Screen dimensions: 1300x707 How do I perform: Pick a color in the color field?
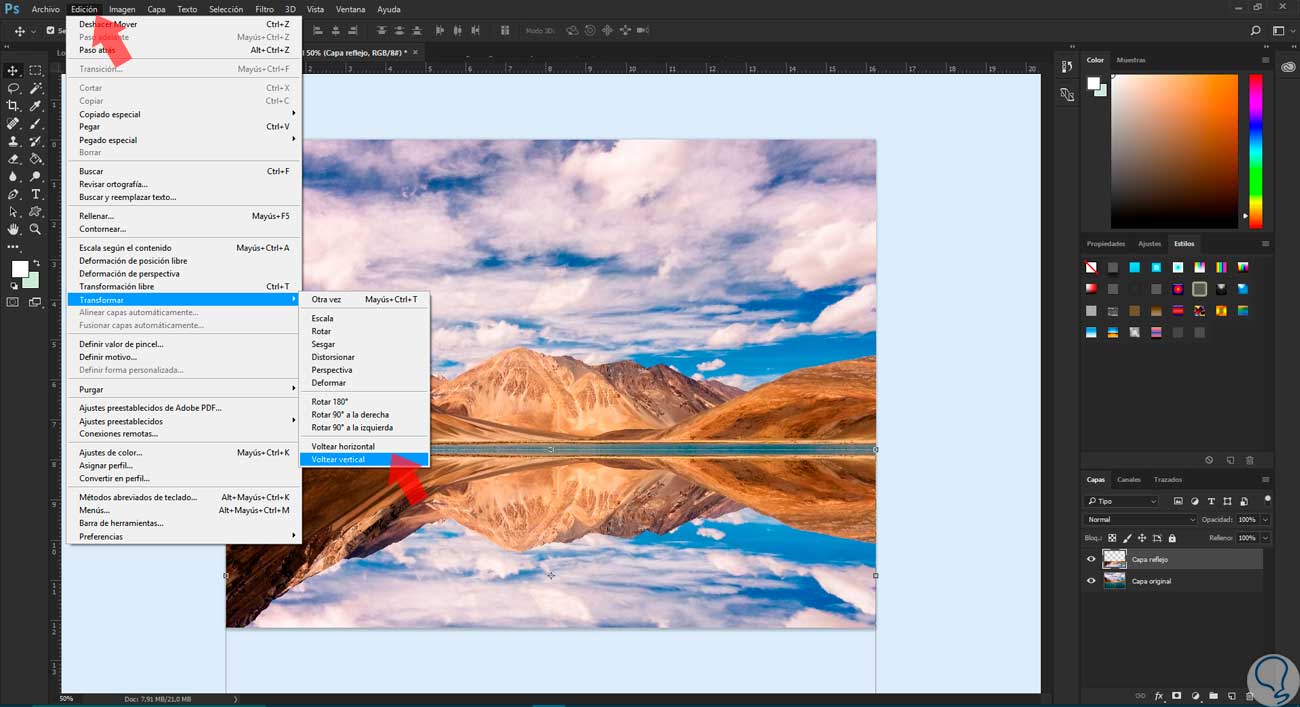point(1175,152)
